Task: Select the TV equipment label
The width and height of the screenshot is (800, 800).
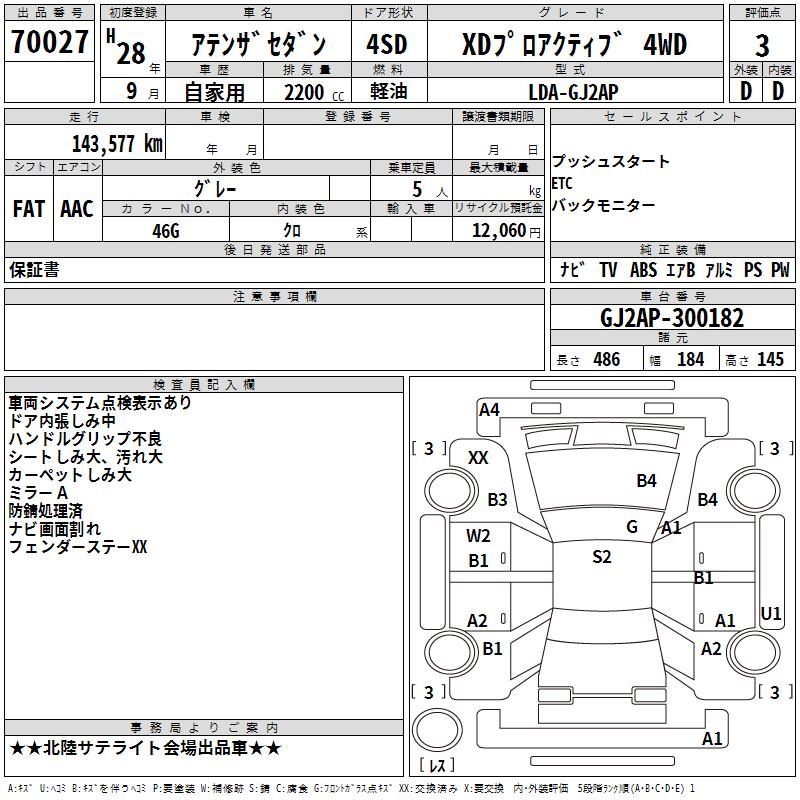Action: [x=608, y=269]
